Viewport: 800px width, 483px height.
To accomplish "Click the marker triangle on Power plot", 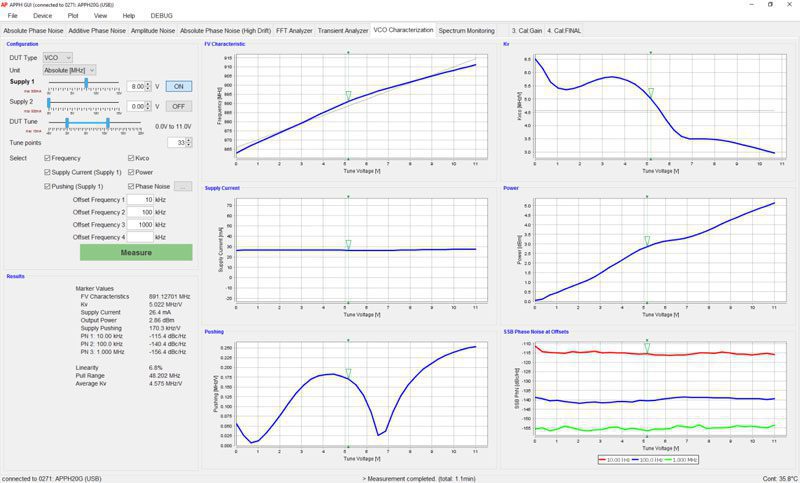I will [647, 241].
